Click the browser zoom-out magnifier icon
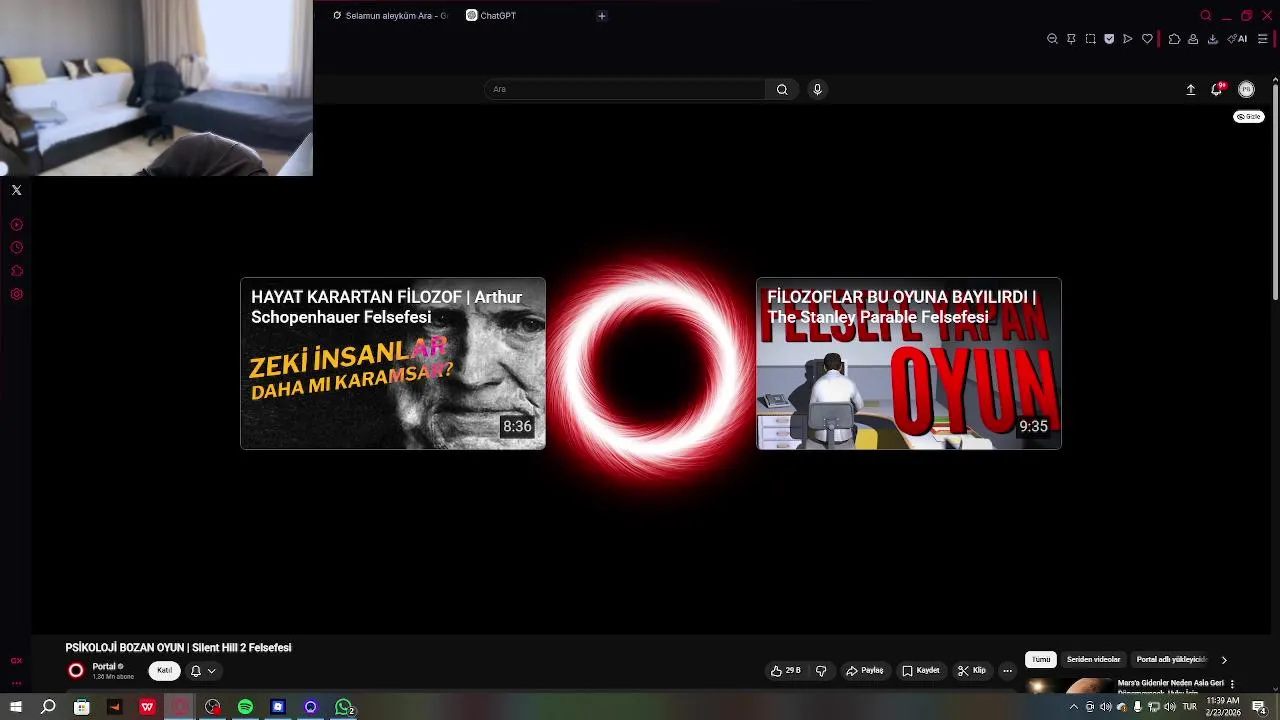Screen dimensions: 1280x720 pos(1052,39)
